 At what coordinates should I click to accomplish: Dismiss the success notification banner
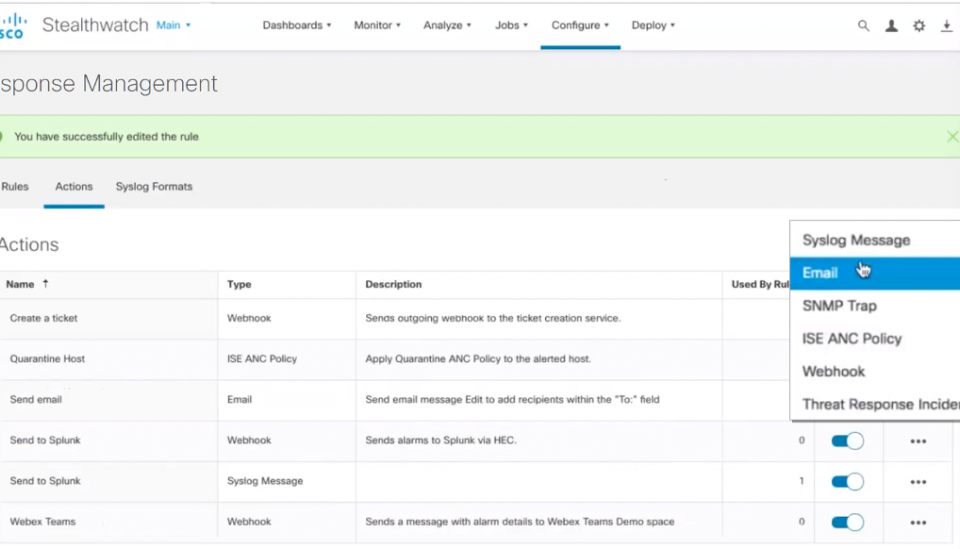952,136
